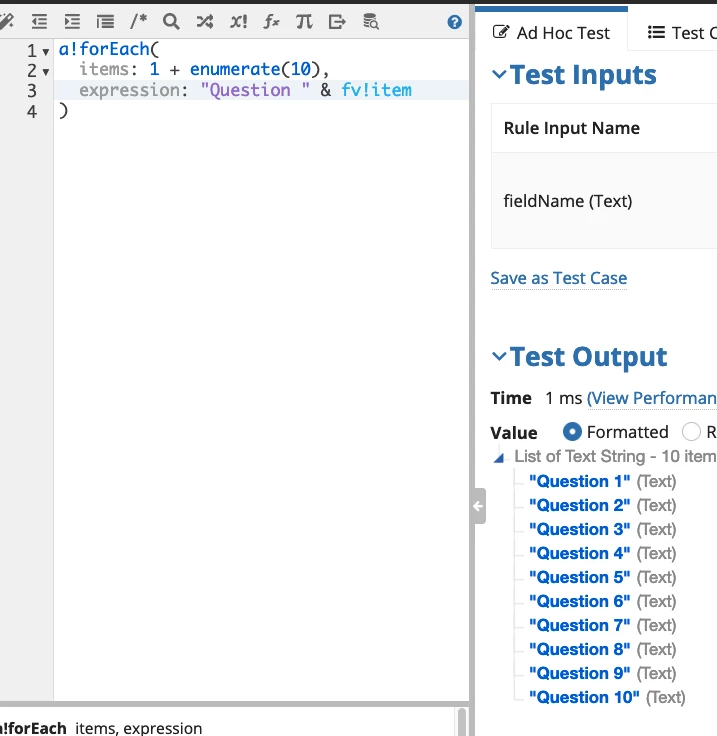Click the enumerate function on line 2
Screen dimensions: 717x736
[x=235, y=69]
